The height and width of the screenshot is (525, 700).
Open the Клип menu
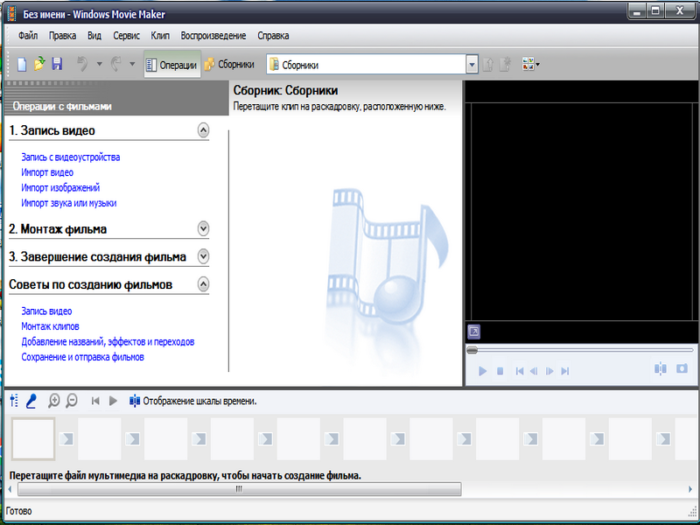tap(160, 36)
